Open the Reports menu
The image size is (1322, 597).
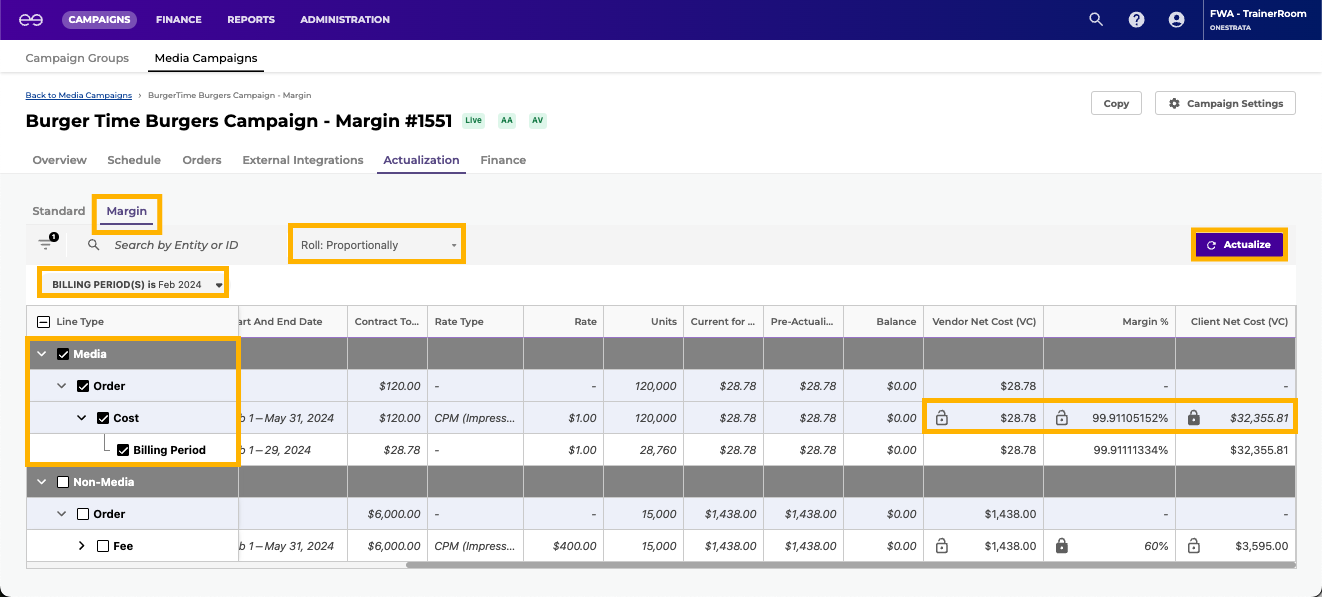250,19
